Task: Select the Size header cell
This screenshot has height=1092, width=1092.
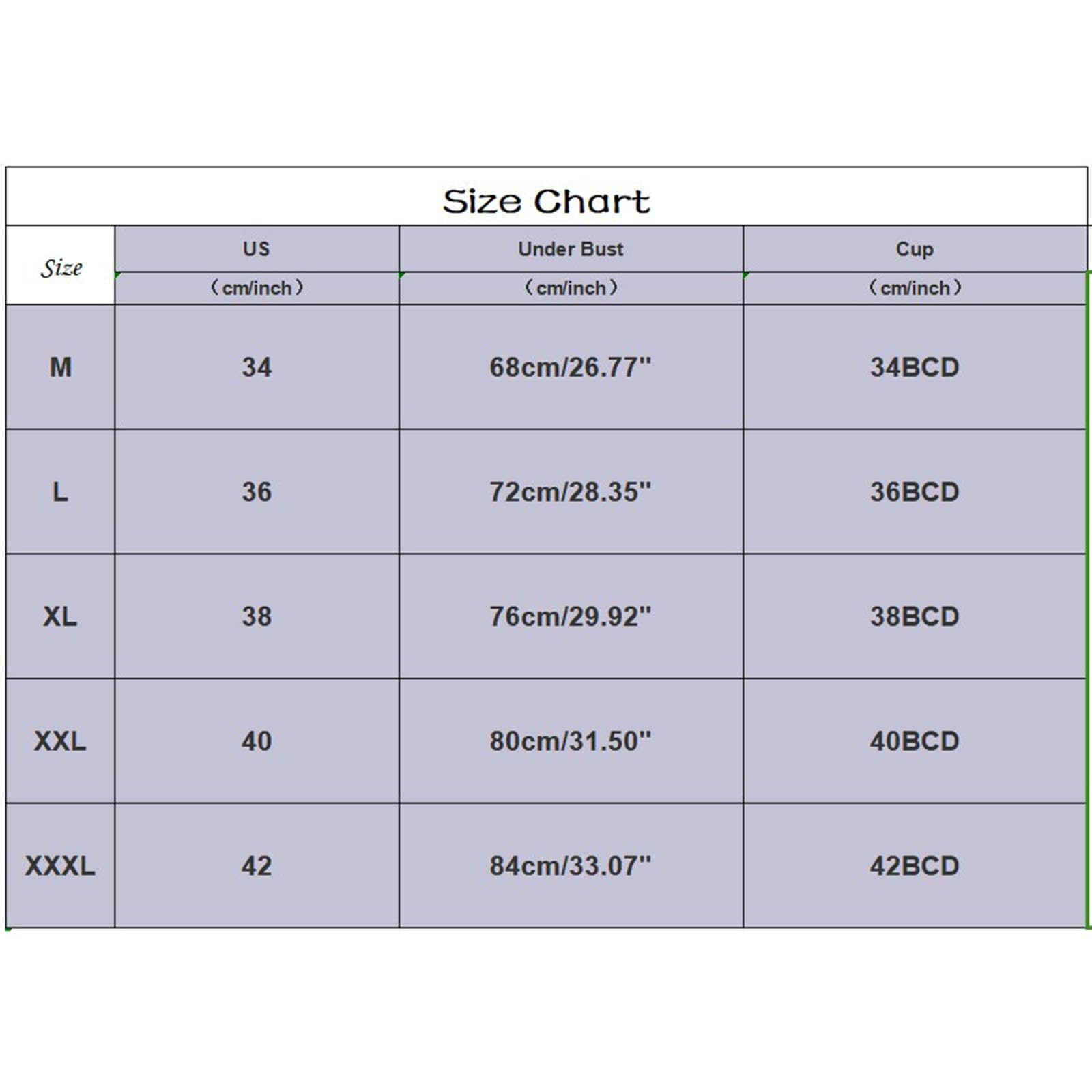Action: [61, 265]
